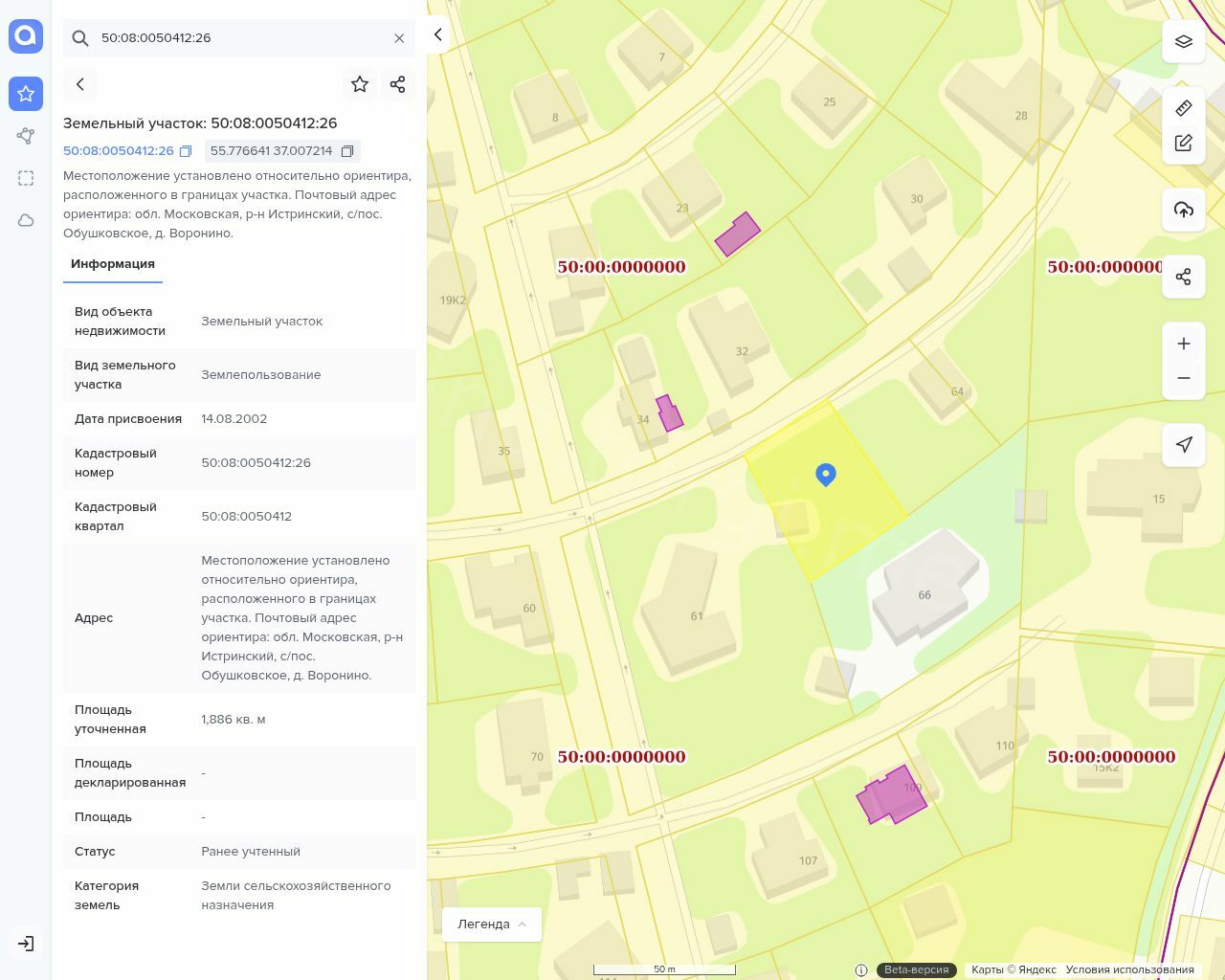Open cadastral number link 50:08:0050412:26
Image resolution: width=1225 pixels, height=980 pixels.
click(x=119, y=151)
